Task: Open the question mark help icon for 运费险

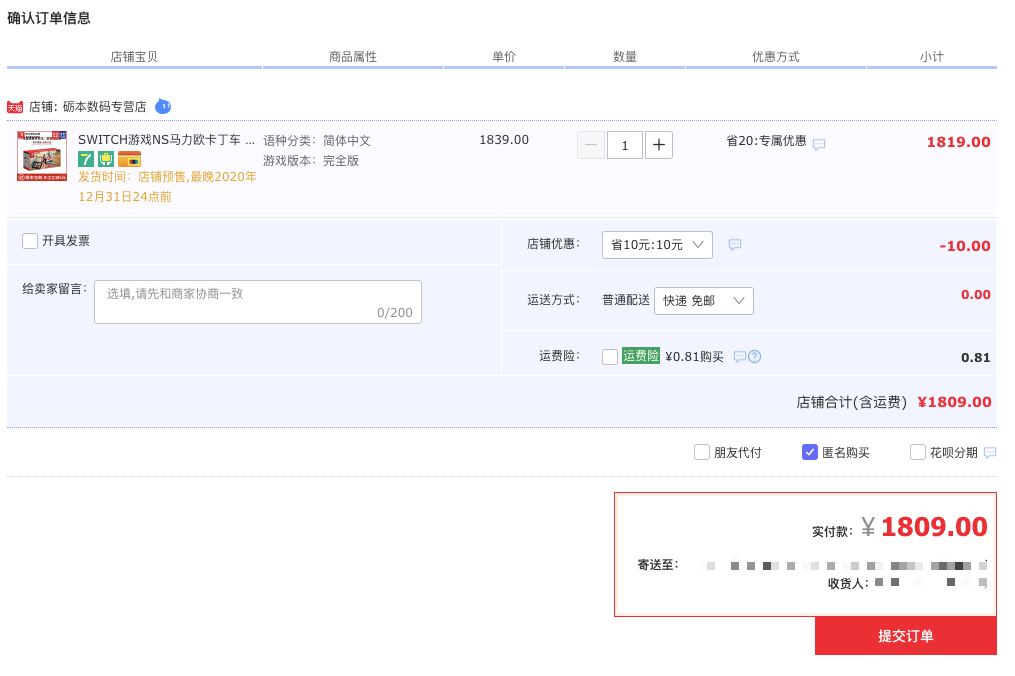Action: tap(755, 357)
